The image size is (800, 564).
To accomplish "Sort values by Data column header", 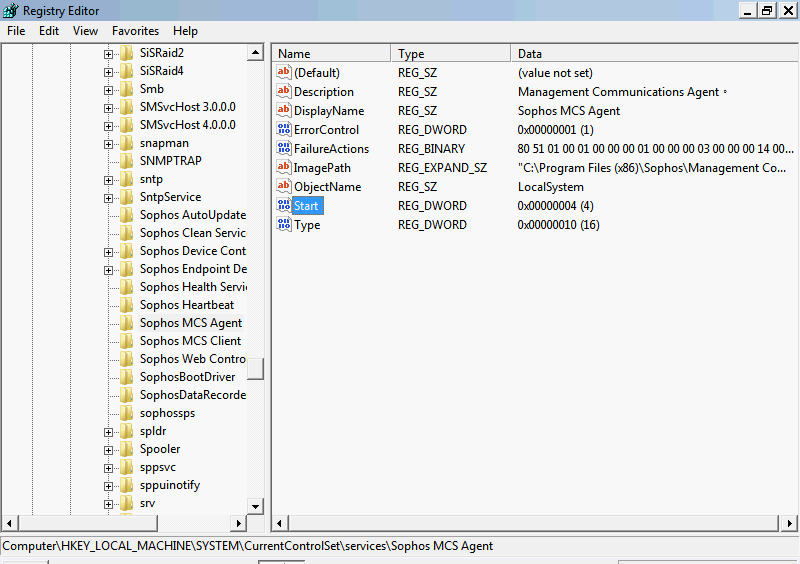I will 654,54.
